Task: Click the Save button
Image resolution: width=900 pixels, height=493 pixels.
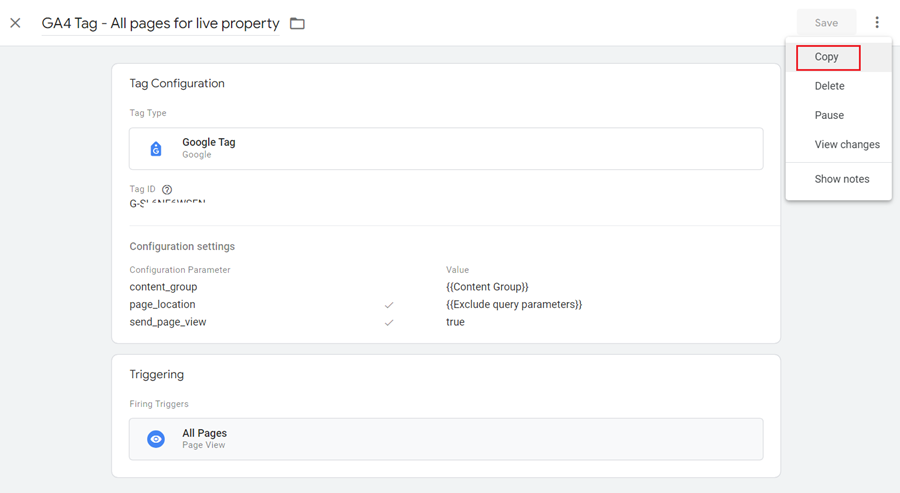Action: [x=826, y=23]
